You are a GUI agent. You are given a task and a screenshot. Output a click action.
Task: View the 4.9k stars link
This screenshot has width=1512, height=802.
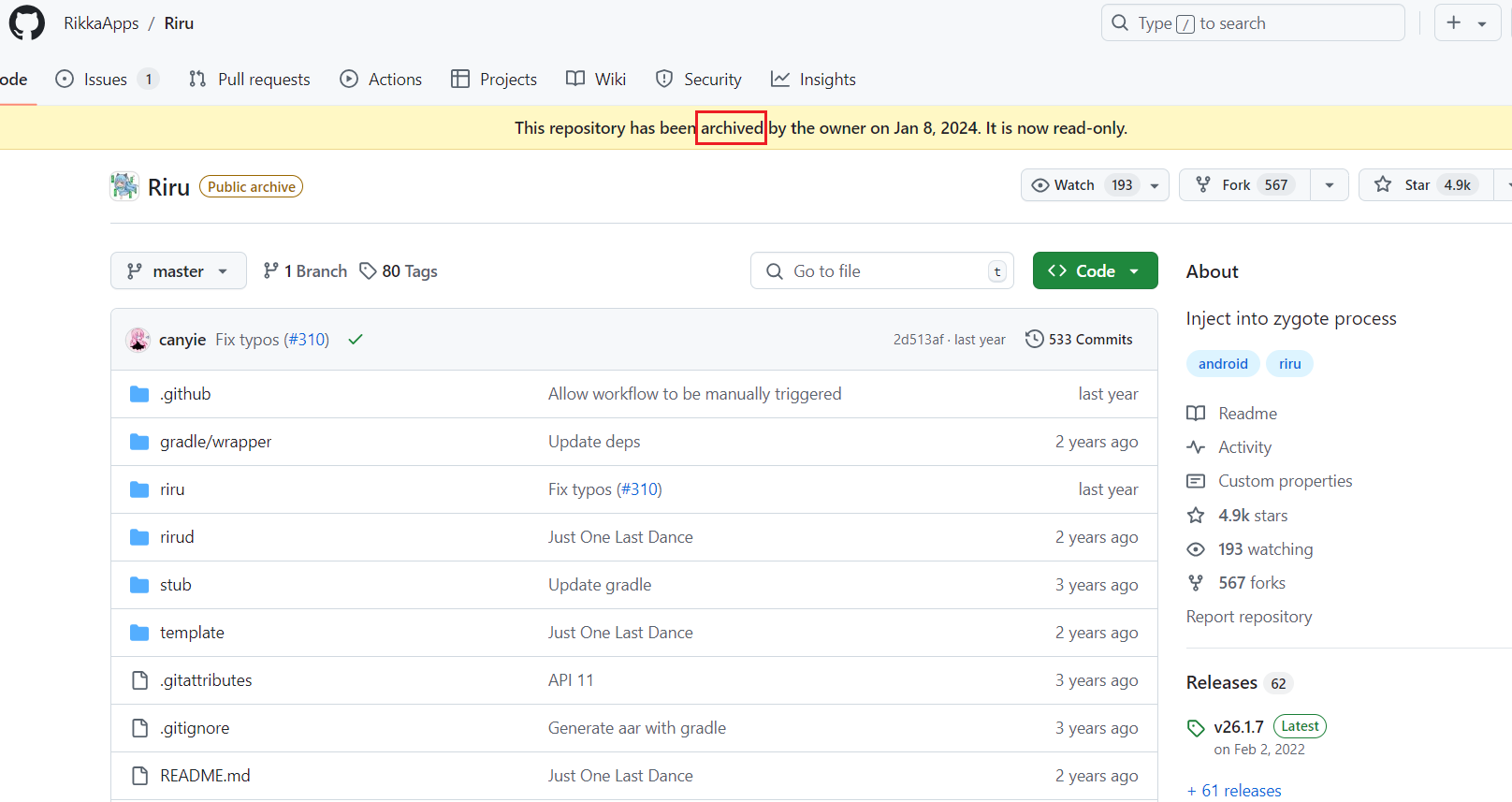coord(1253,516)
